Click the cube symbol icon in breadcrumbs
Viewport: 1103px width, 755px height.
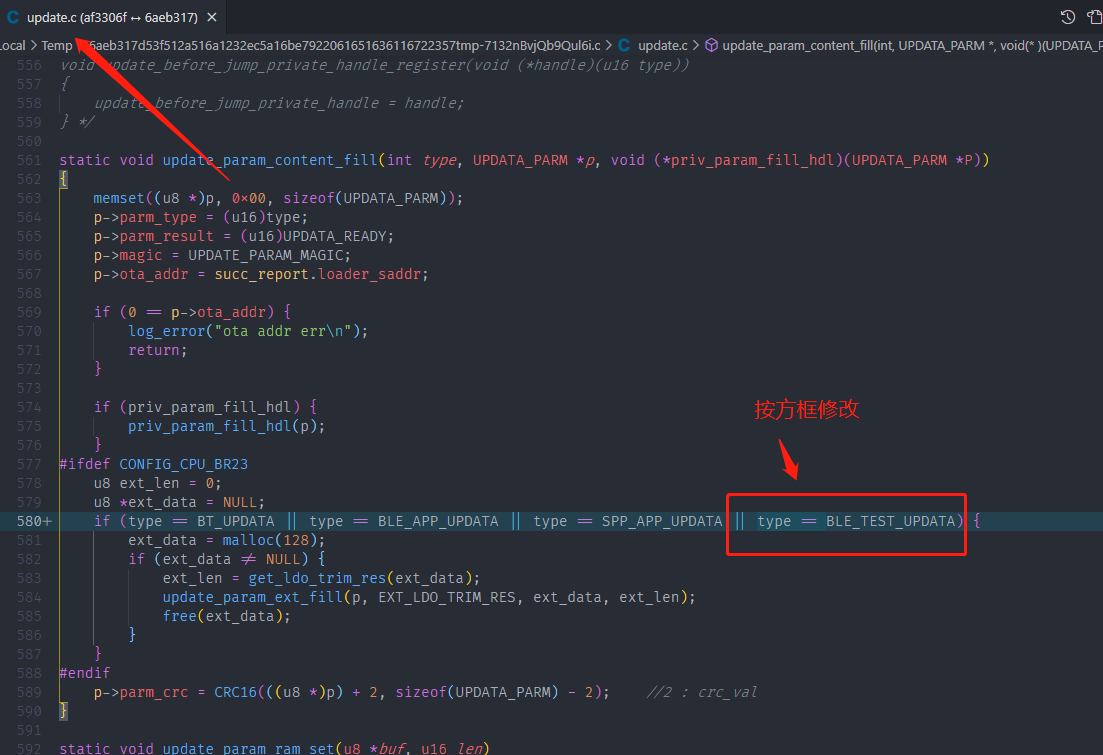pos(712,46)
